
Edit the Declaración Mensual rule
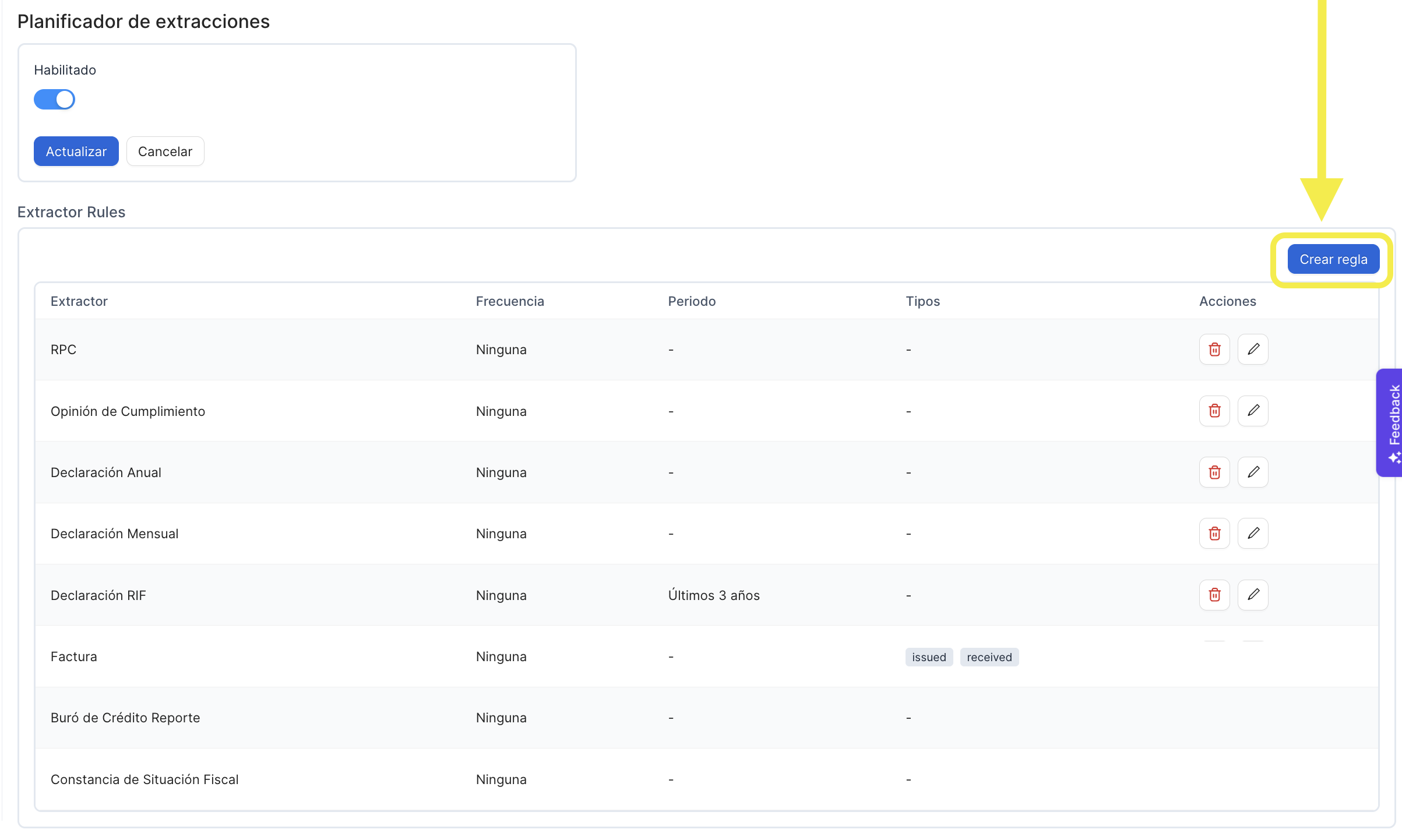point(1253,534)
